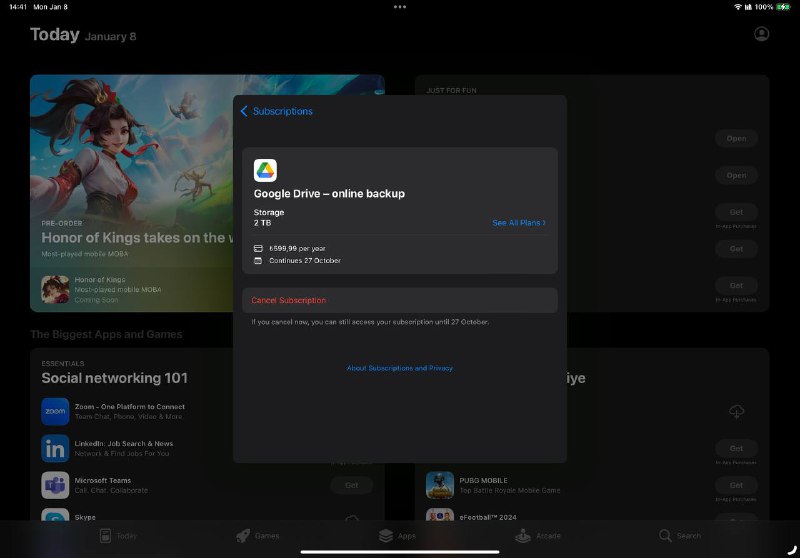Open Honor of Kings small app icon

pyautogui.click(x=55, y=289)
